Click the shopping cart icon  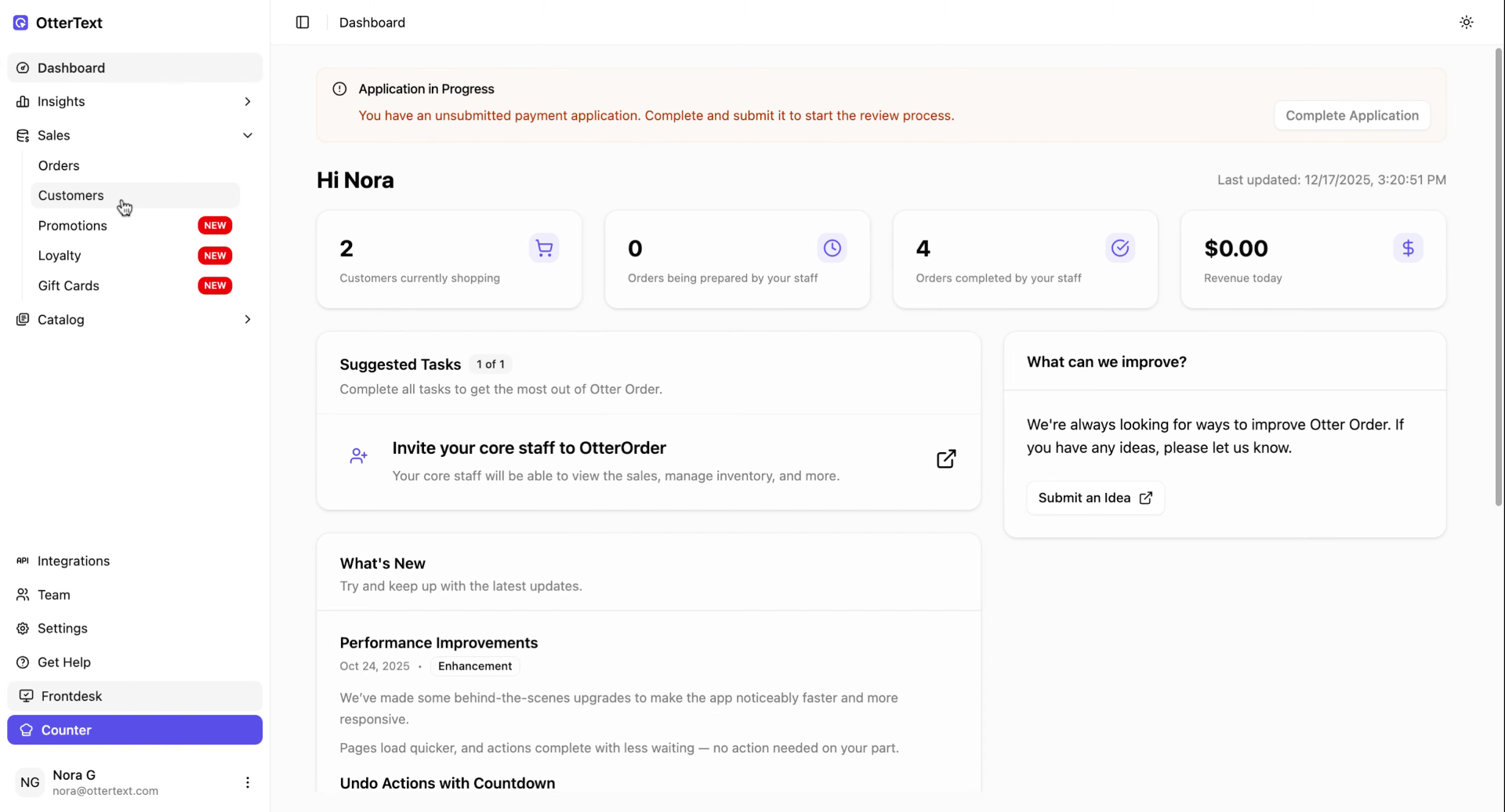pos(544,248)
